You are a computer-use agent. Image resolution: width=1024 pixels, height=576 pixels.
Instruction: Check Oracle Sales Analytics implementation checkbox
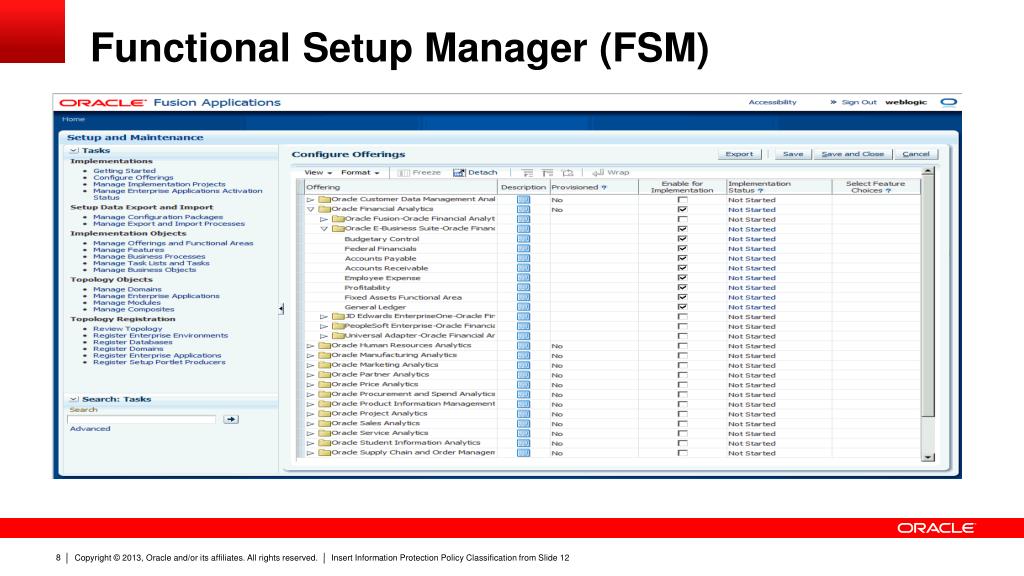pyautogui.click(x=682, y=424)
